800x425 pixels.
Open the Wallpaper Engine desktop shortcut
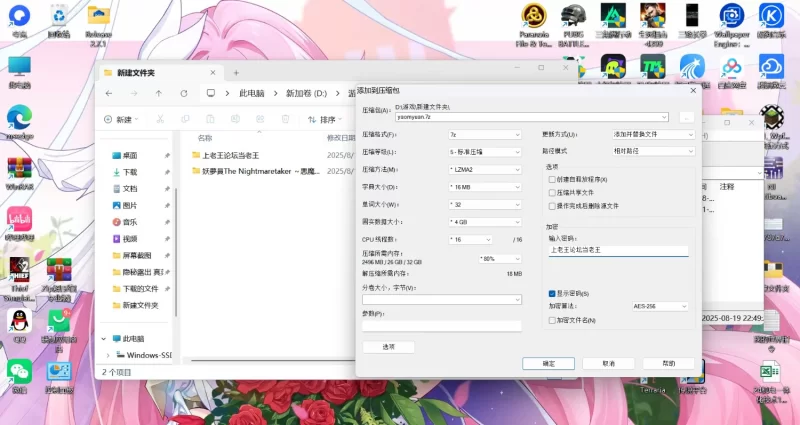click(732, 25)
